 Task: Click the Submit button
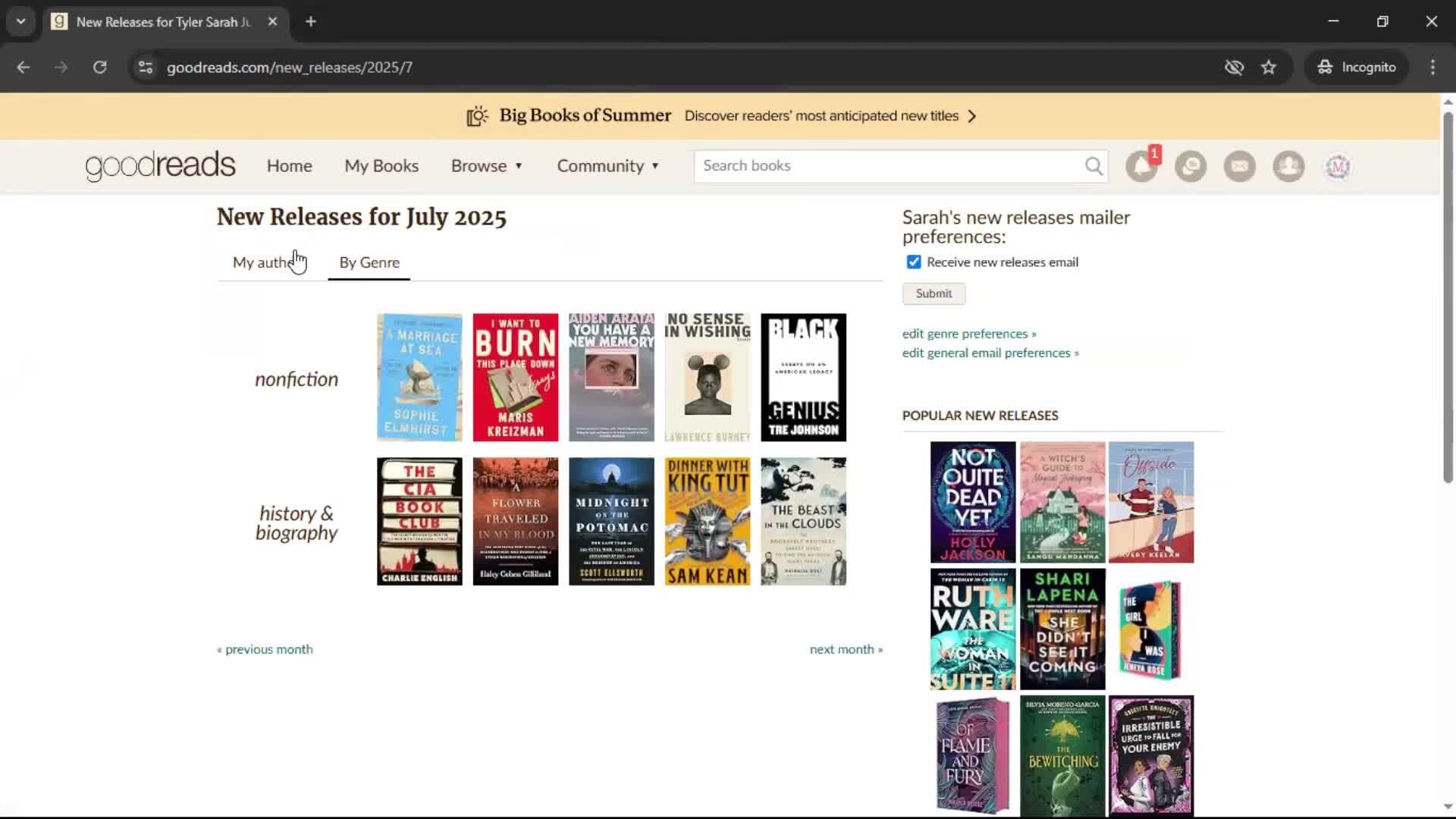pyautogui.click(x=934, y=293)
